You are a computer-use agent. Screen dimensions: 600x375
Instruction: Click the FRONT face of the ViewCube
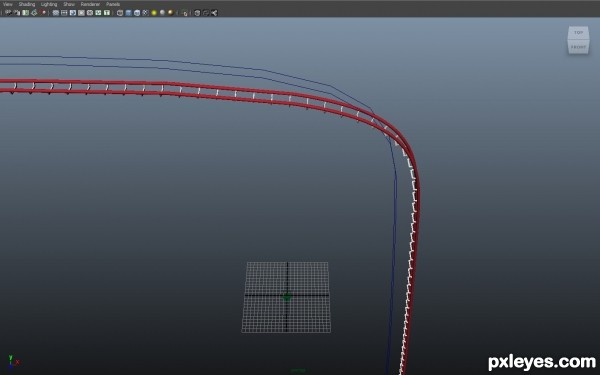578,47
